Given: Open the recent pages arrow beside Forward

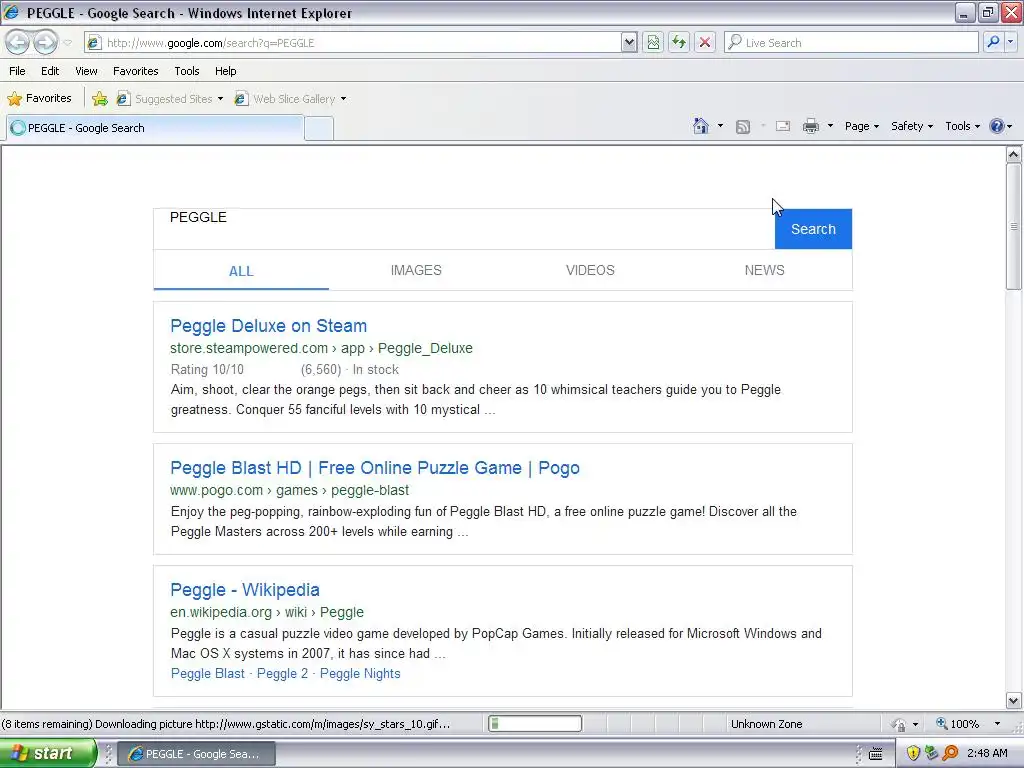Looking at the screenshot, I should (x=67, y=43).
